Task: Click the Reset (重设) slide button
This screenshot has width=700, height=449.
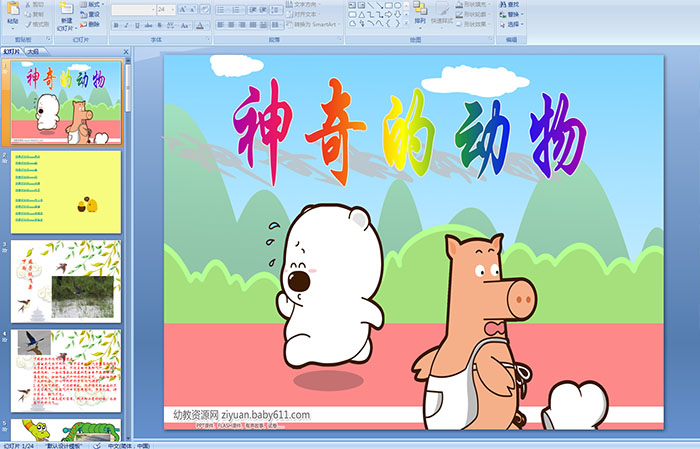Action: click(x=92, y=15)
